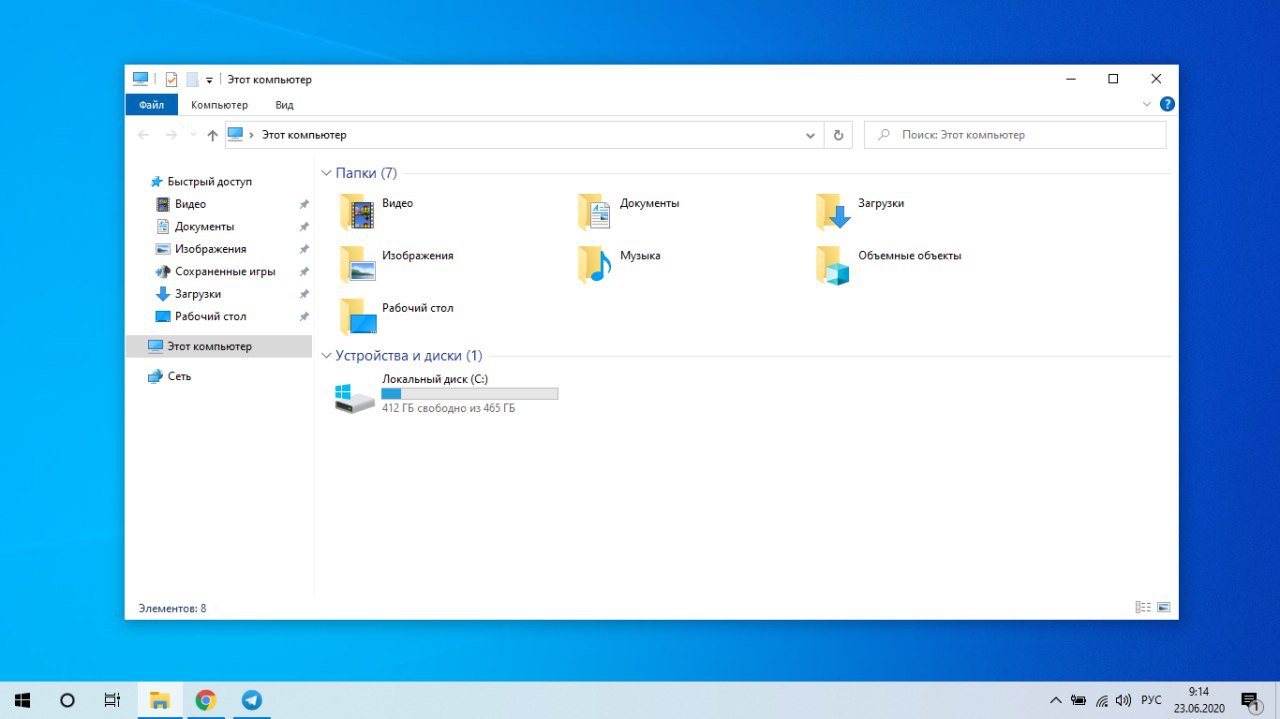Open Telegram from the taskbar
The width and height of the screenshot is (1280, 719).
(252, 700)
